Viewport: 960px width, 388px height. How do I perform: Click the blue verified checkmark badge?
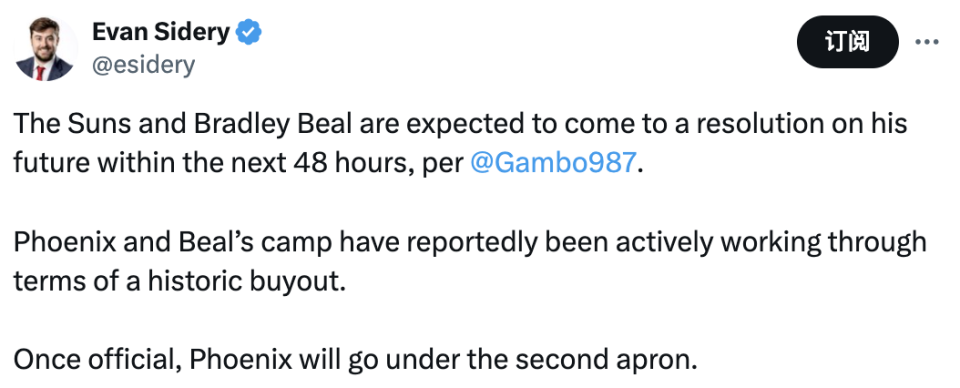point(249,32)
